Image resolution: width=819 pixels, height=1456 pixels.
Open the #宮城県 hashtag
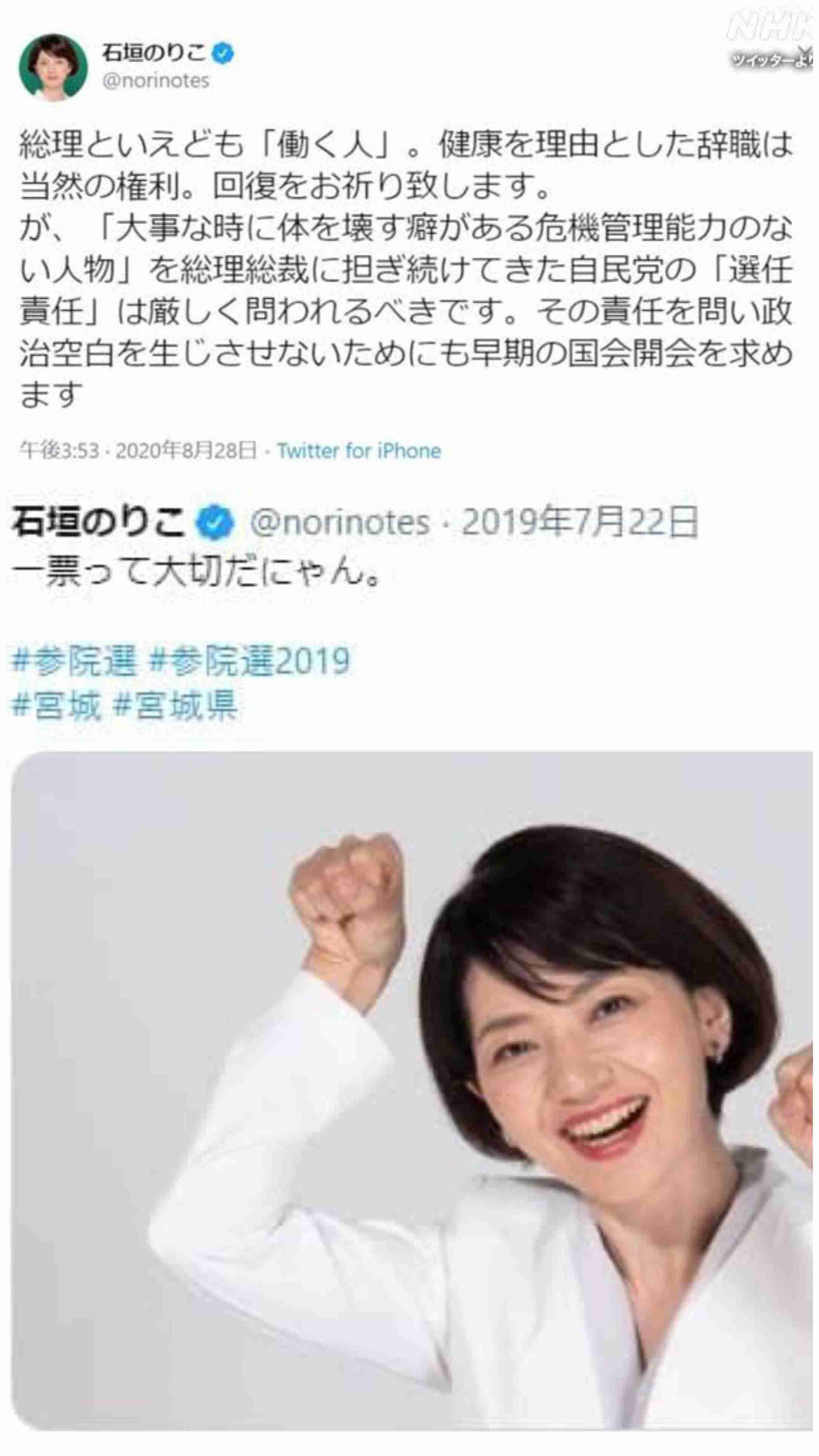point(175,706)
